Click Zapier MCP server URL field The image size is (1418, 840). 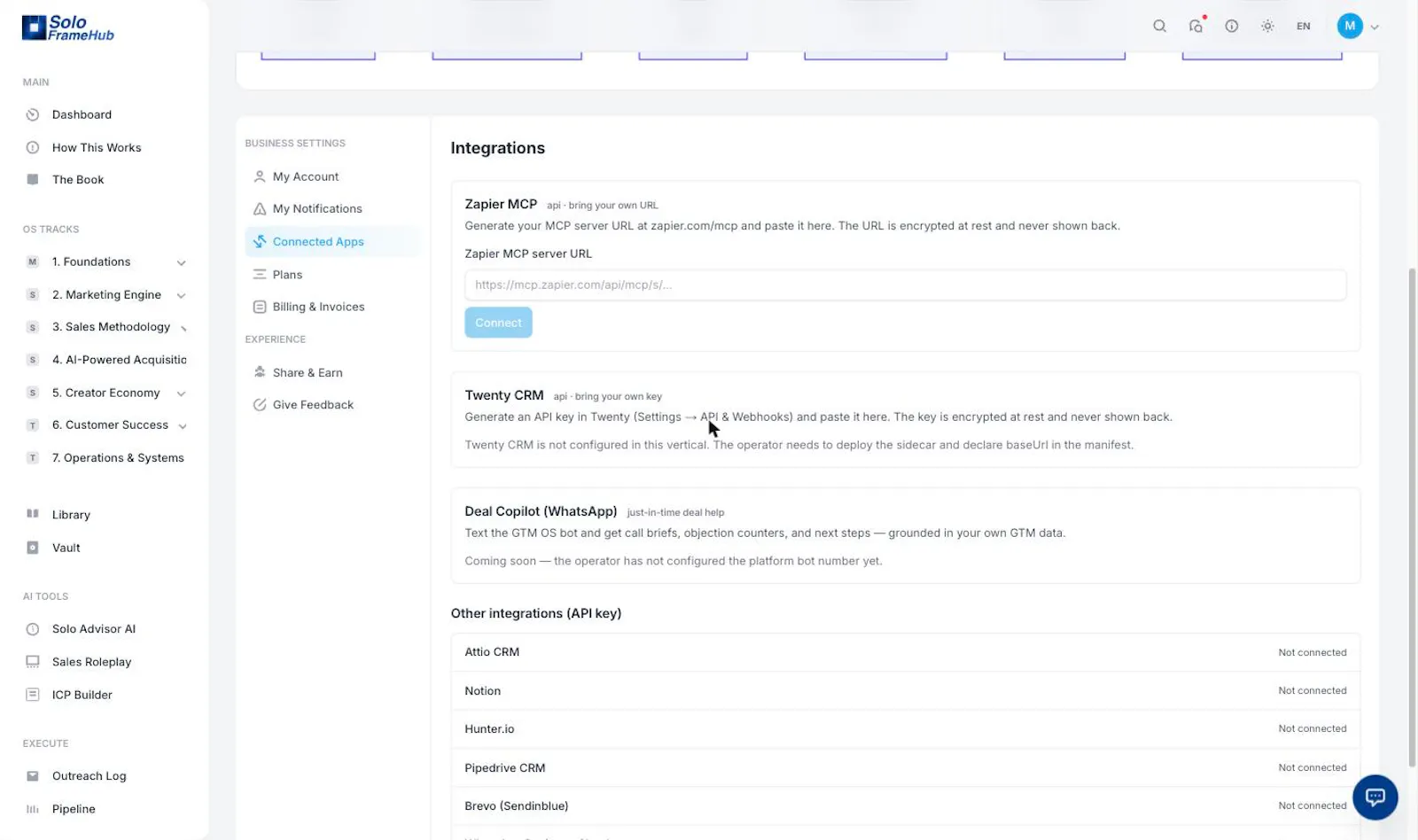coord(905,285)
